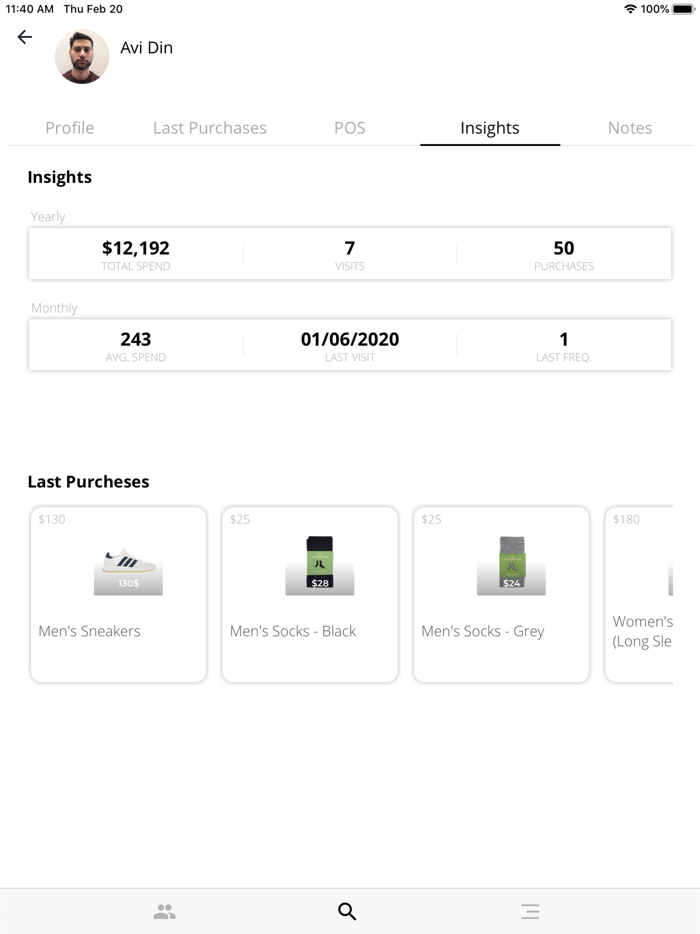The height and width of the screenshot is (934, 700).
Task: Open the Last Purchases tab
Action: (209, 128)
